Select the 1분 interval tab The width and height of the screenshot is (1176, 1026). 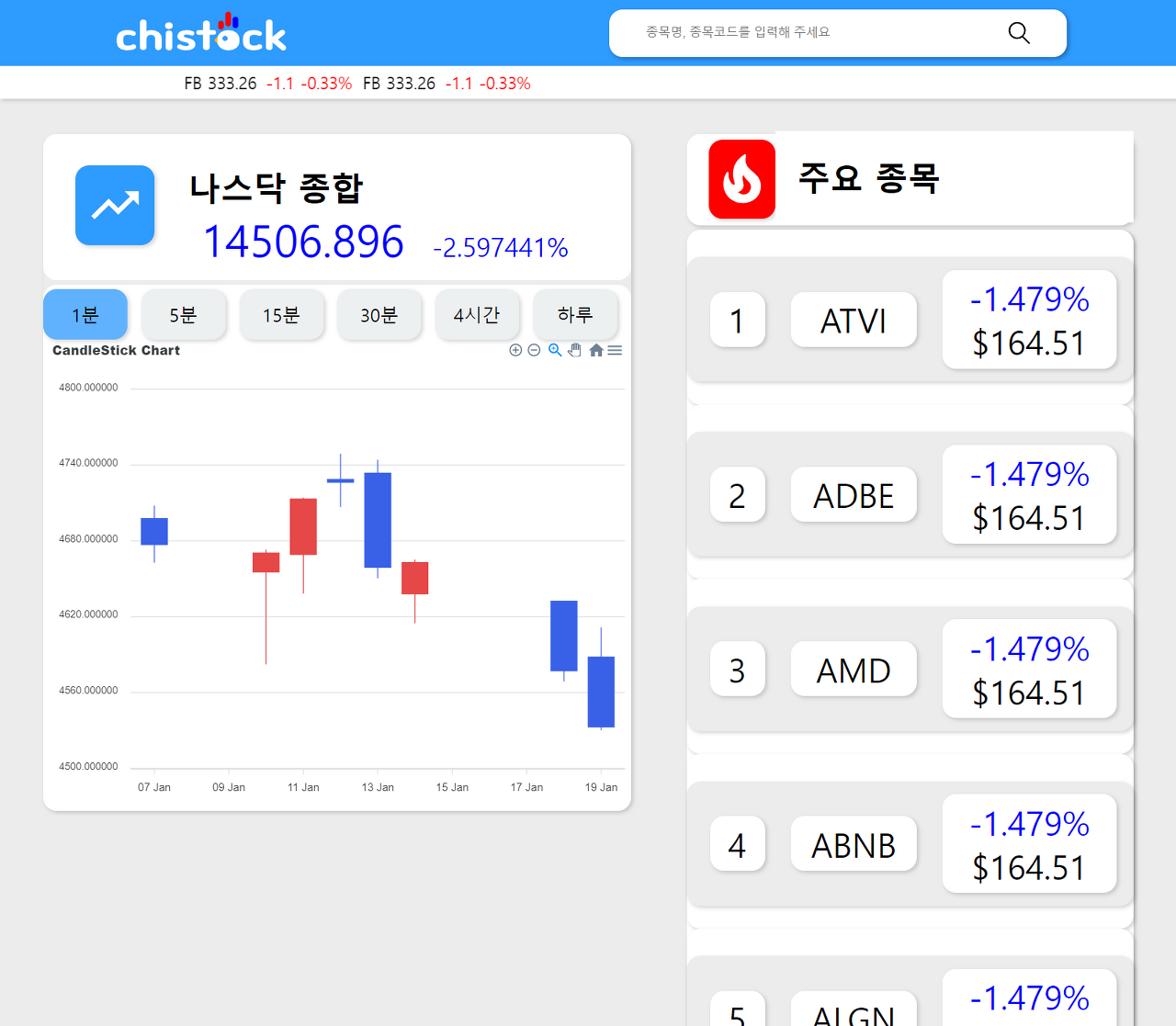85,315
